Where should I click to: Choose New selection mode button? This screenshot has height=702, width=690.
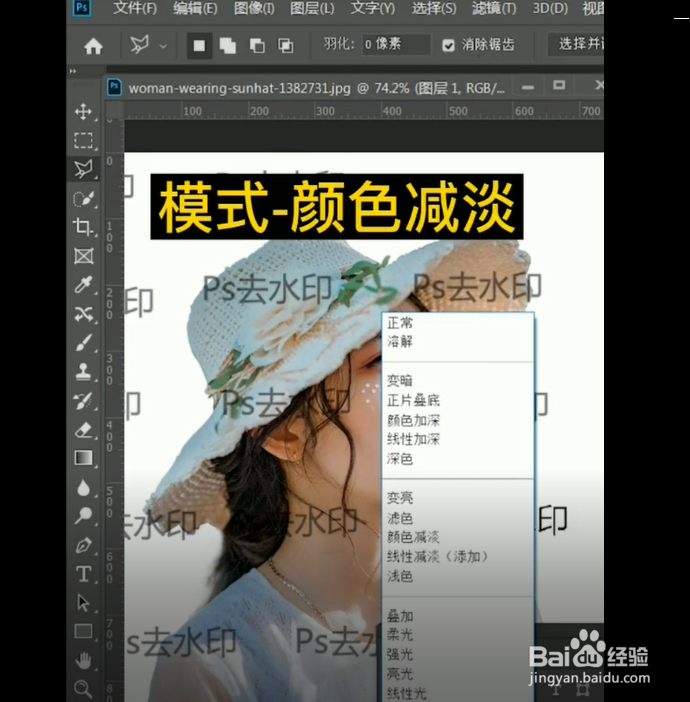point(199,45)
